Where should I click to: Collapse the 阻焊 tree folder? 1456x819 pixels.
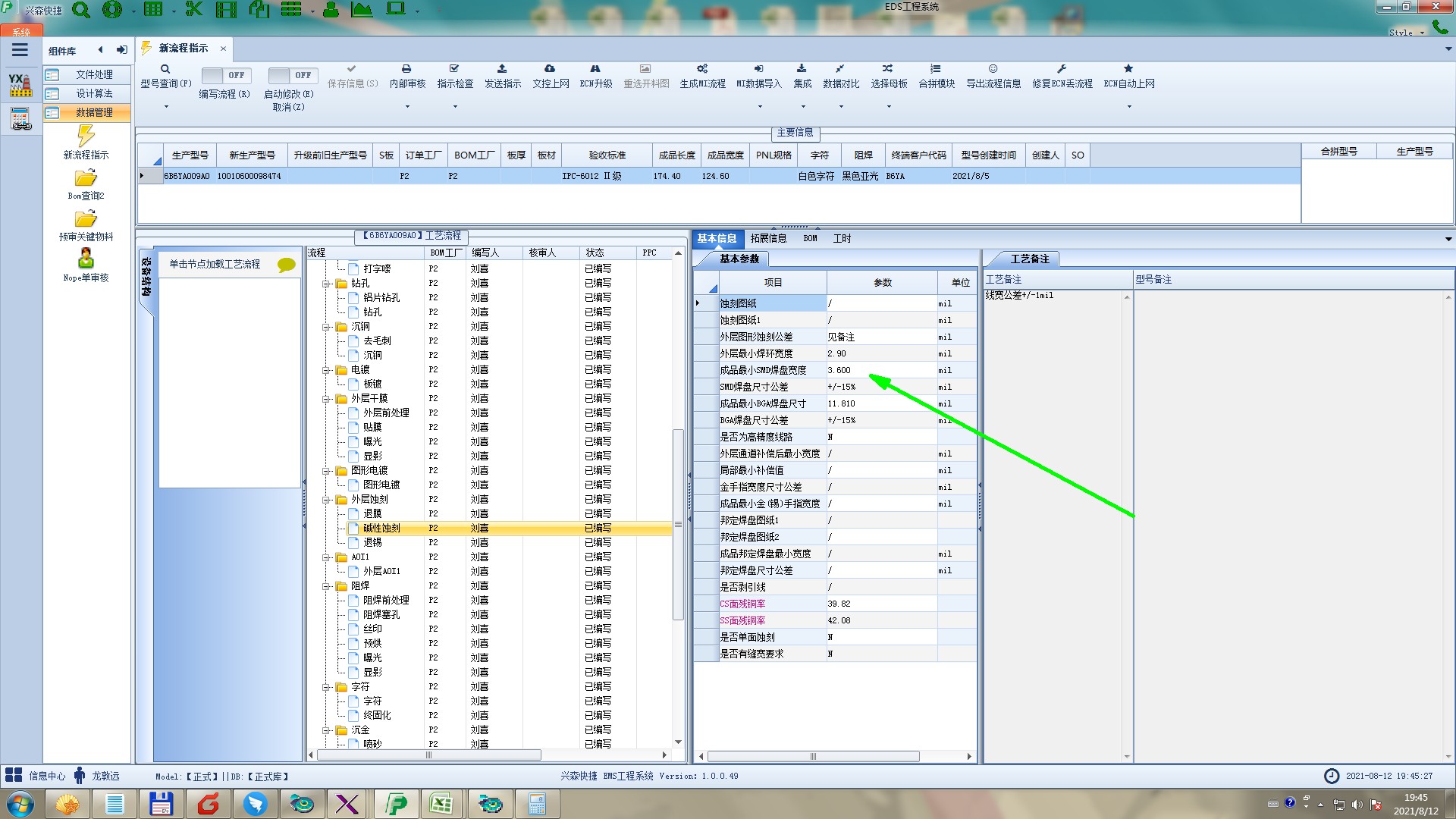(327, 586)
